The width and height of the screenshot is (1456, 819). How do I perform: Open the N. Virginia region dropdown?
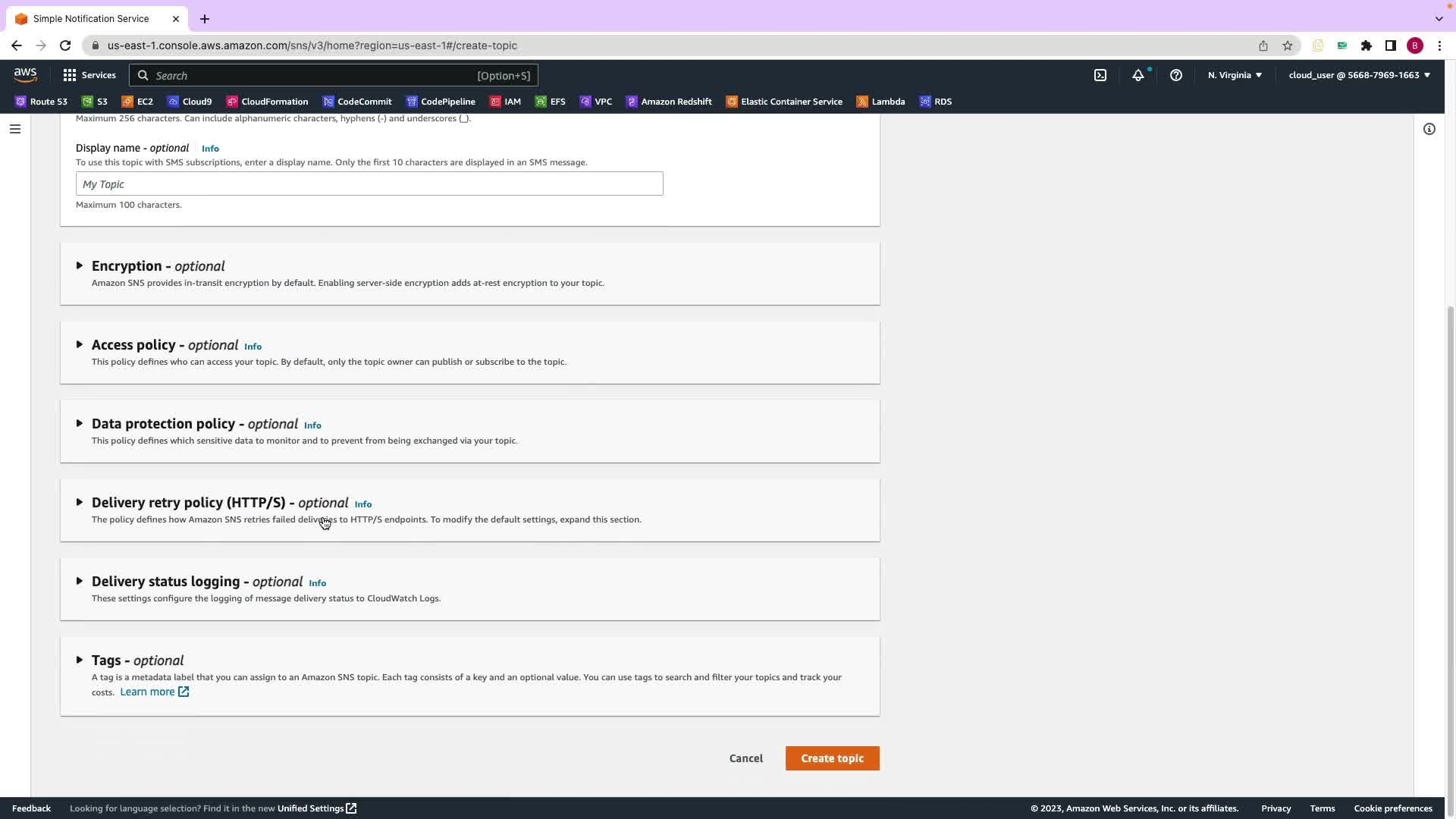1235,75
